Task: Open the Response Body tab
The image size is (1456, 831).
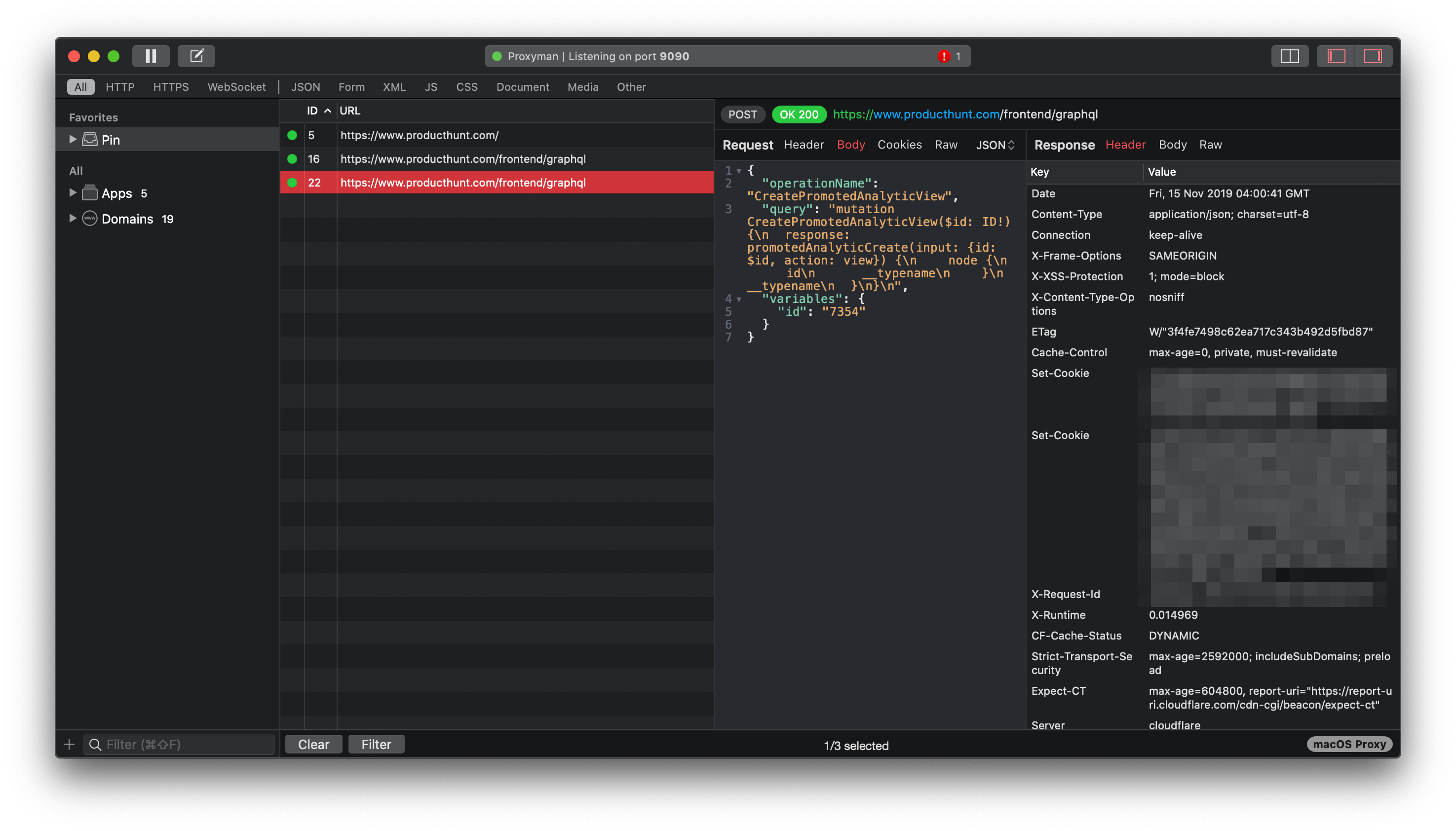Action: [x=1172, y=145]
